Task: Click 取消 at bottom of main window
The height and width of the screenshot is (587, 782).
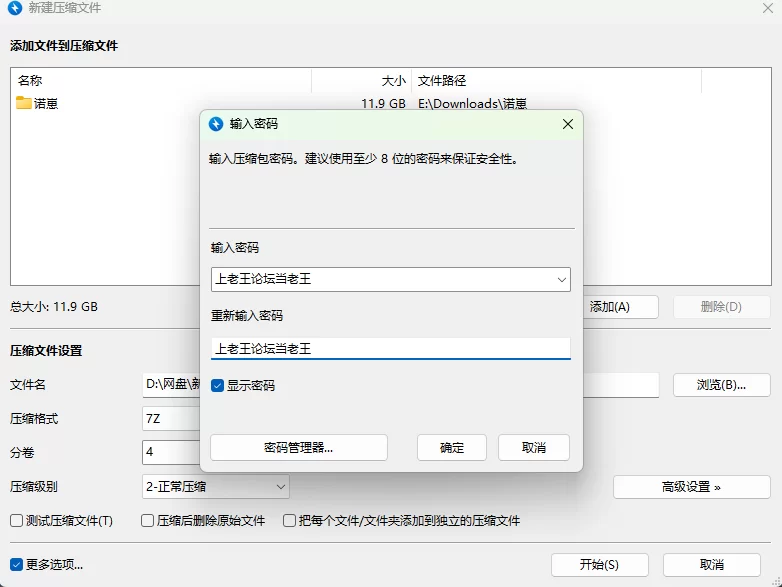Action: [712, 565]
